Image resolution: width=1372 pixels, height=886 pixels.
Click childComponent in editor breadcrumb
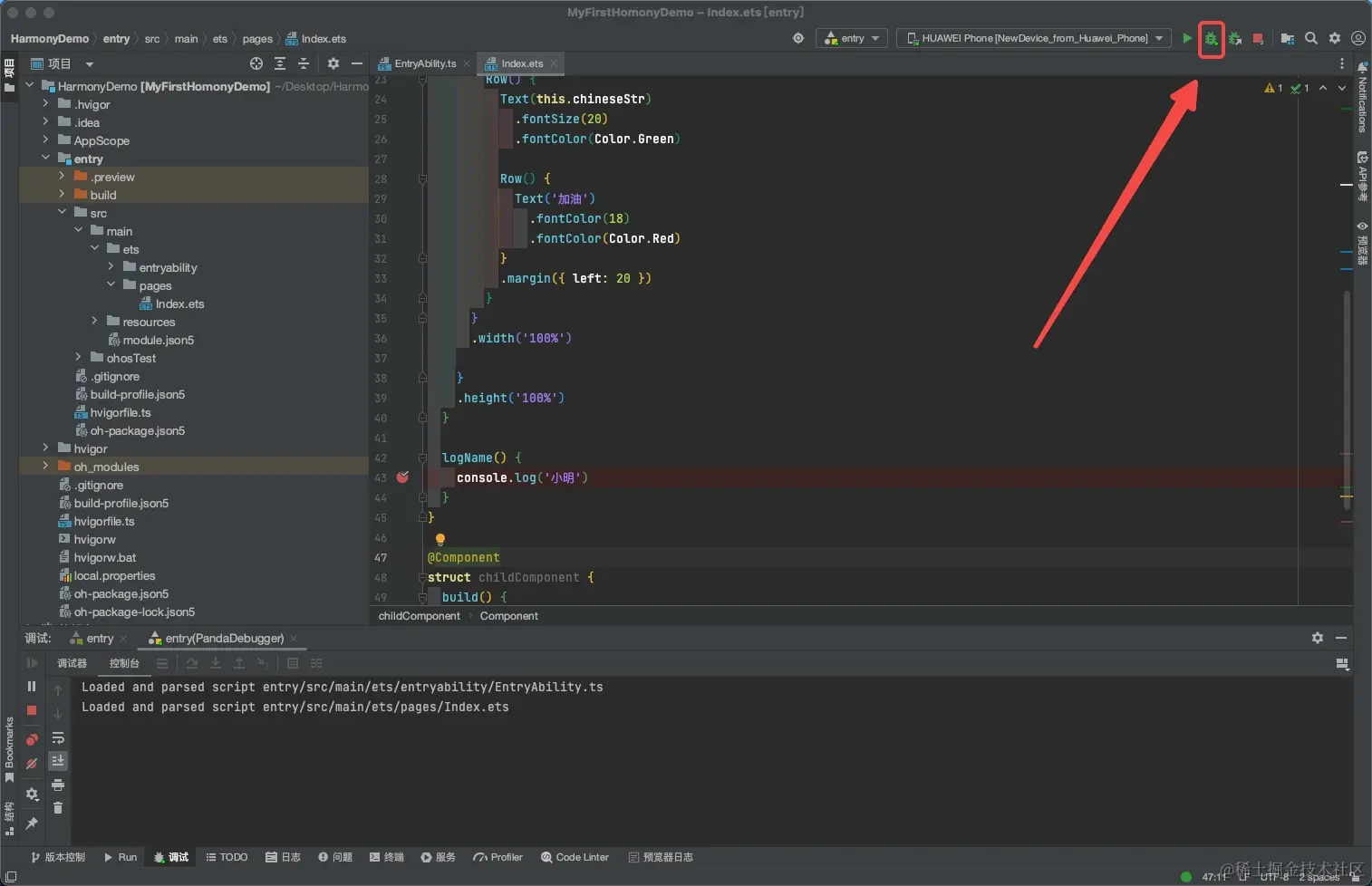[419, 616]
